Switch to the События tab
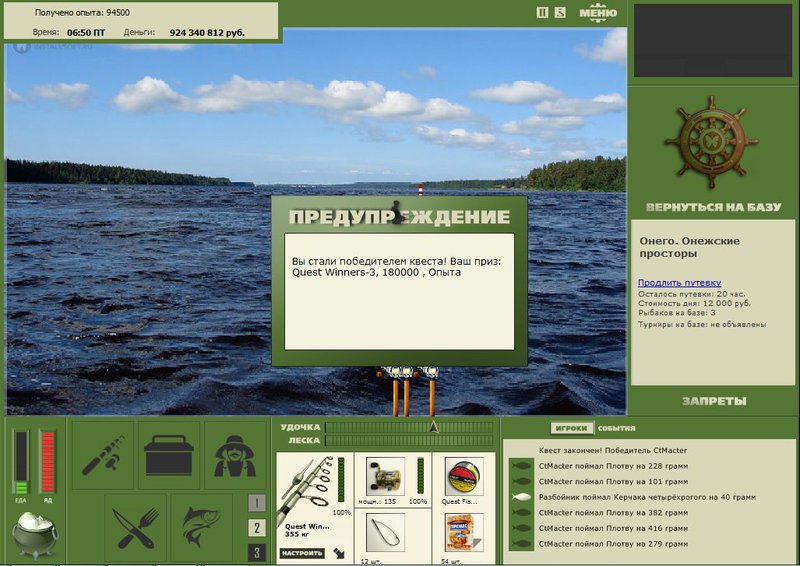 [616, 428]
